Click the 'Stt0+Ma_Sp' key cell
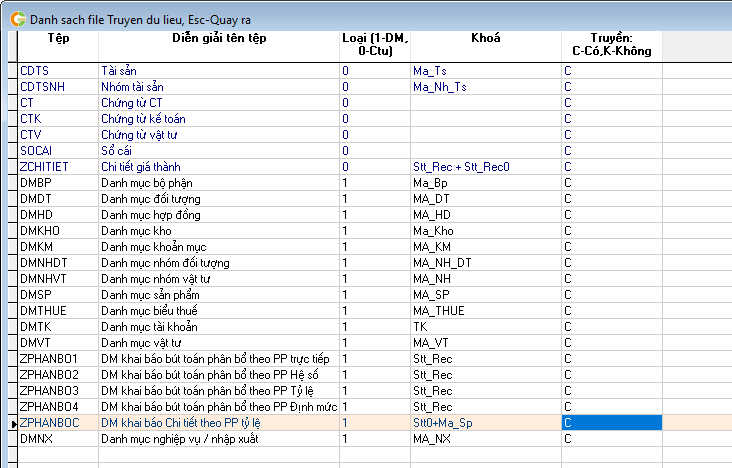732x468 pixels. [x=486, y=423]
